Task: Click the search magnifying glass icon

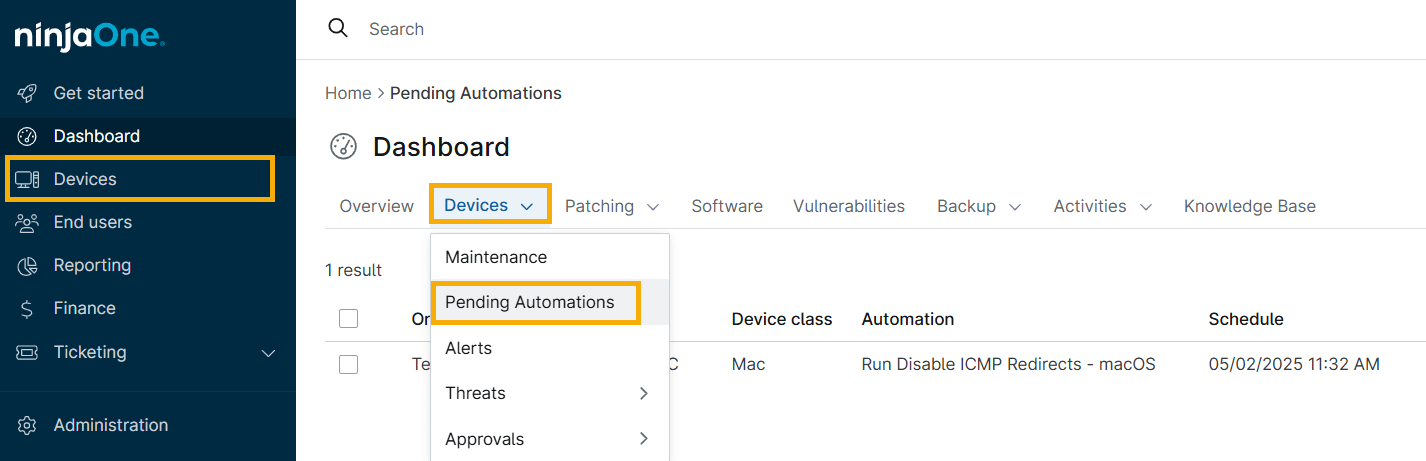Action: (339, 28)
